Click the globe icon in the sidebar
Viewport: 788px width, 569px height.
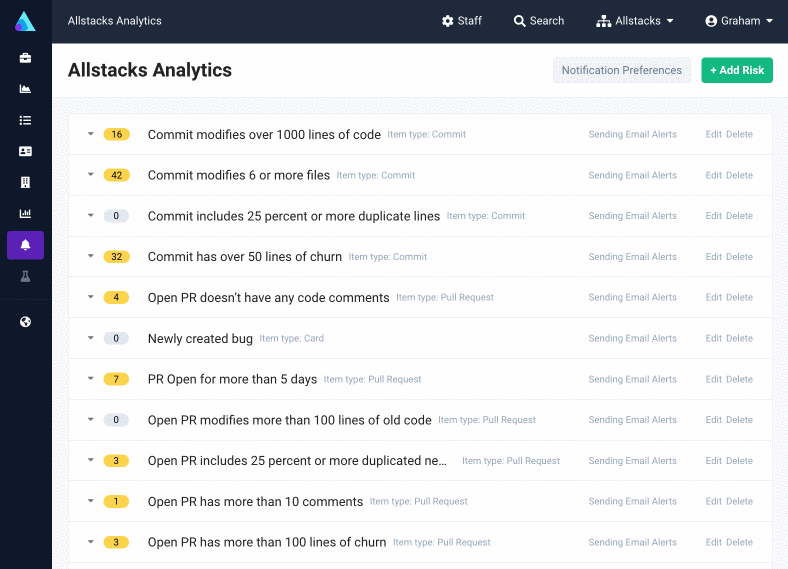pos(25,322)
